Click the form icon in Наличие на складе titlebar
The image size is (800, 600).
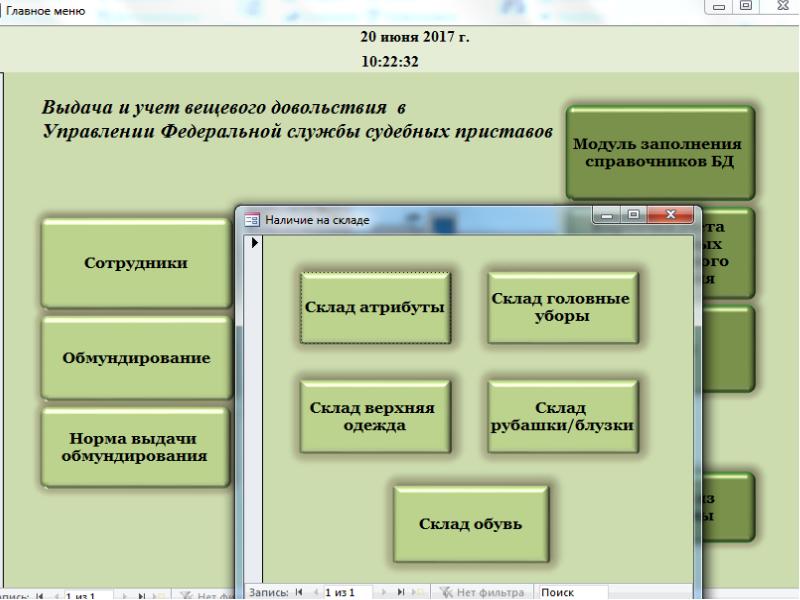pyautogui.click(x=252, y=213)
